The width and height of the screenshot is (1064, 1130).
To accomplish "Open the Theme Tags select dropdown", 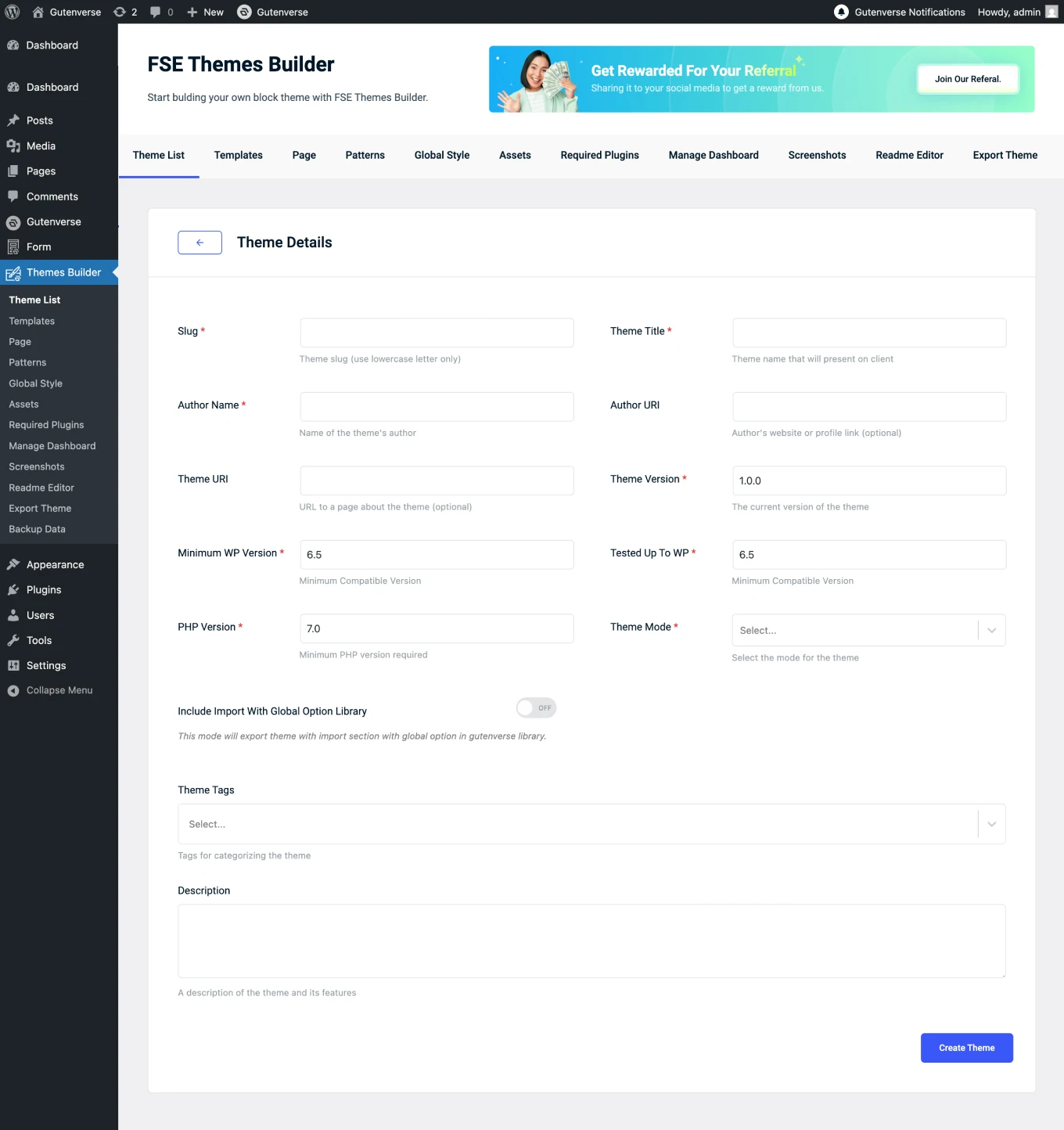I will tap(577, 824).
